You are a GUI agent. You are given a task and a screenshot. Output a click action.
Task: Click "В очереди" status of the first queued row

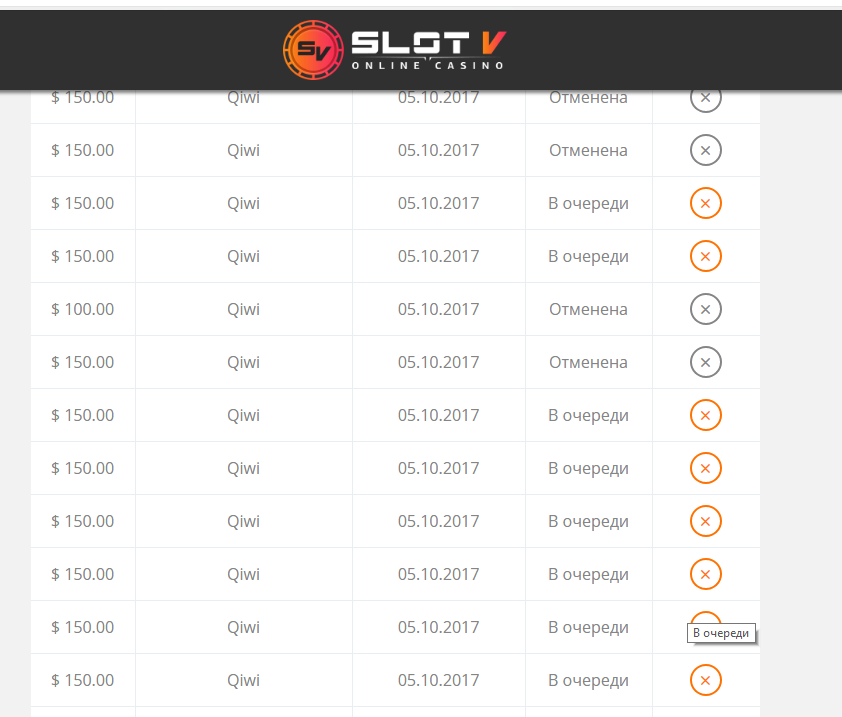(588, 203)
